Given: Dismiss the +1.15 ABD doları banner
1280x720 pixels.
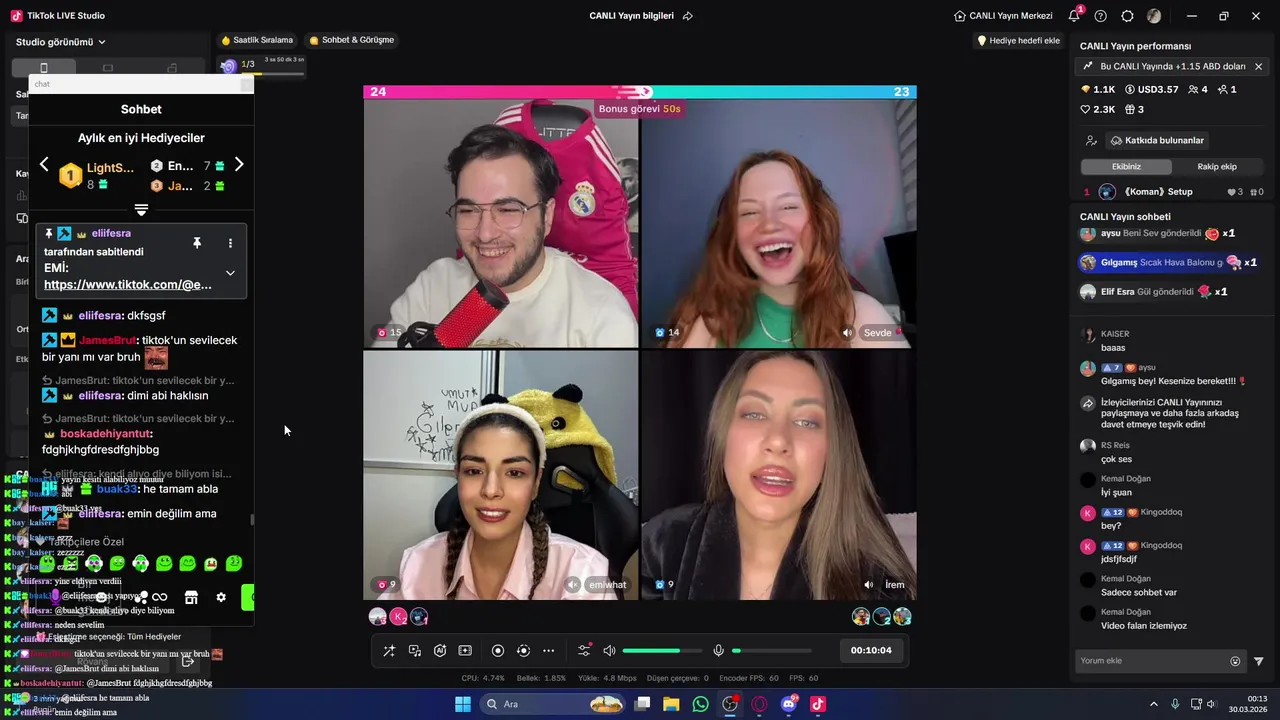Looking at the screenshot, I should 1258,67.
